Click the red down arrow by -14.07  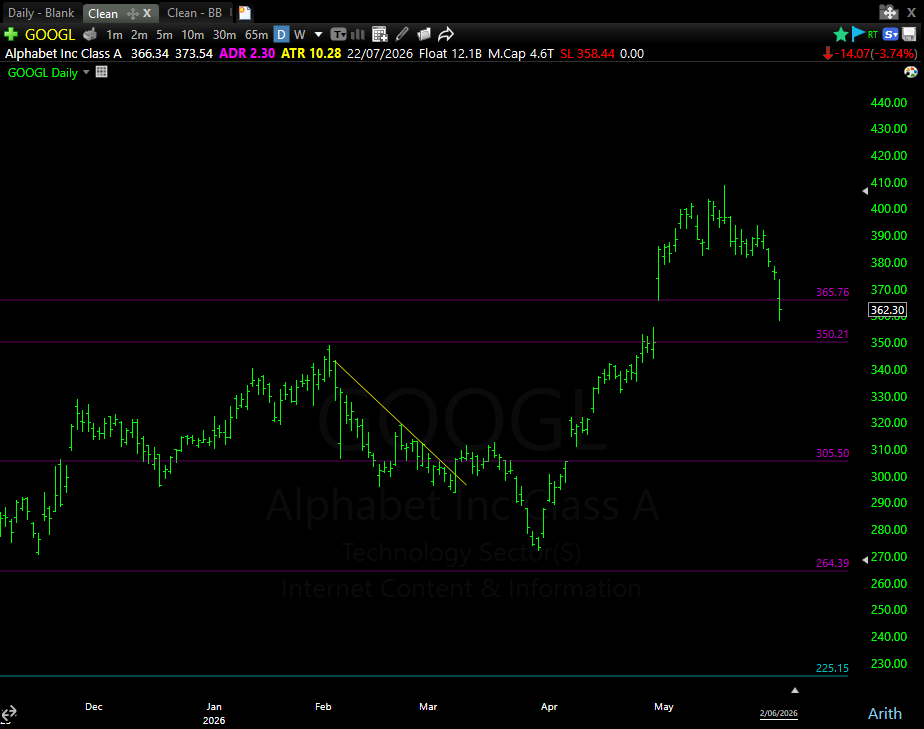(x=828, y=54)
